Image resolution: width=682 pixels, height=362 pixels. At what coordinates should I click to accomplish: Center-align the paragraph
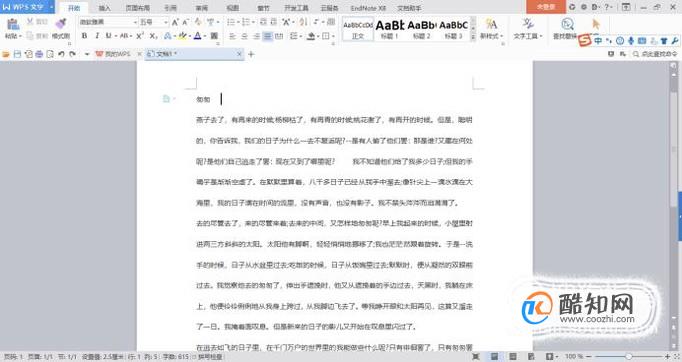(244, 36)
